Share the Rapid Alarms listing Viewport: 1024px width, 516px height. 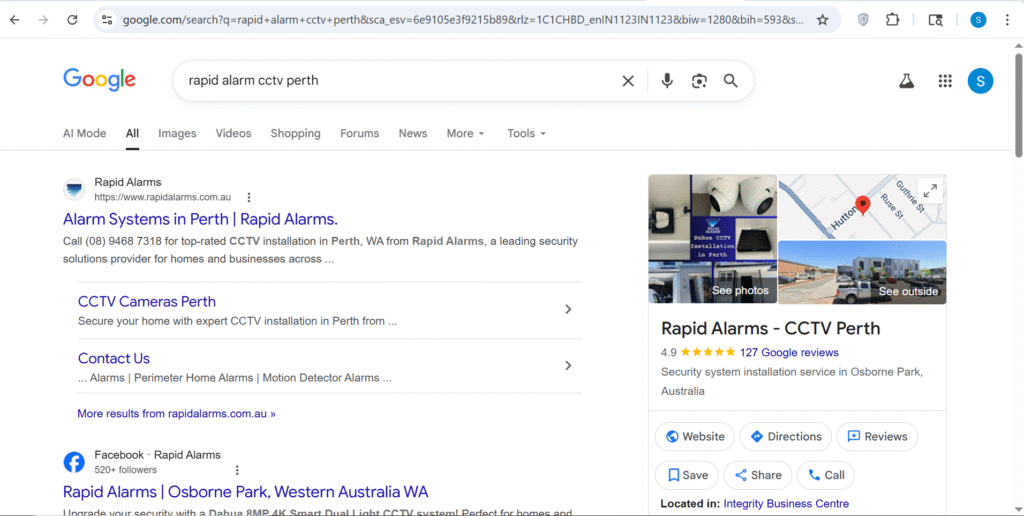758,475
